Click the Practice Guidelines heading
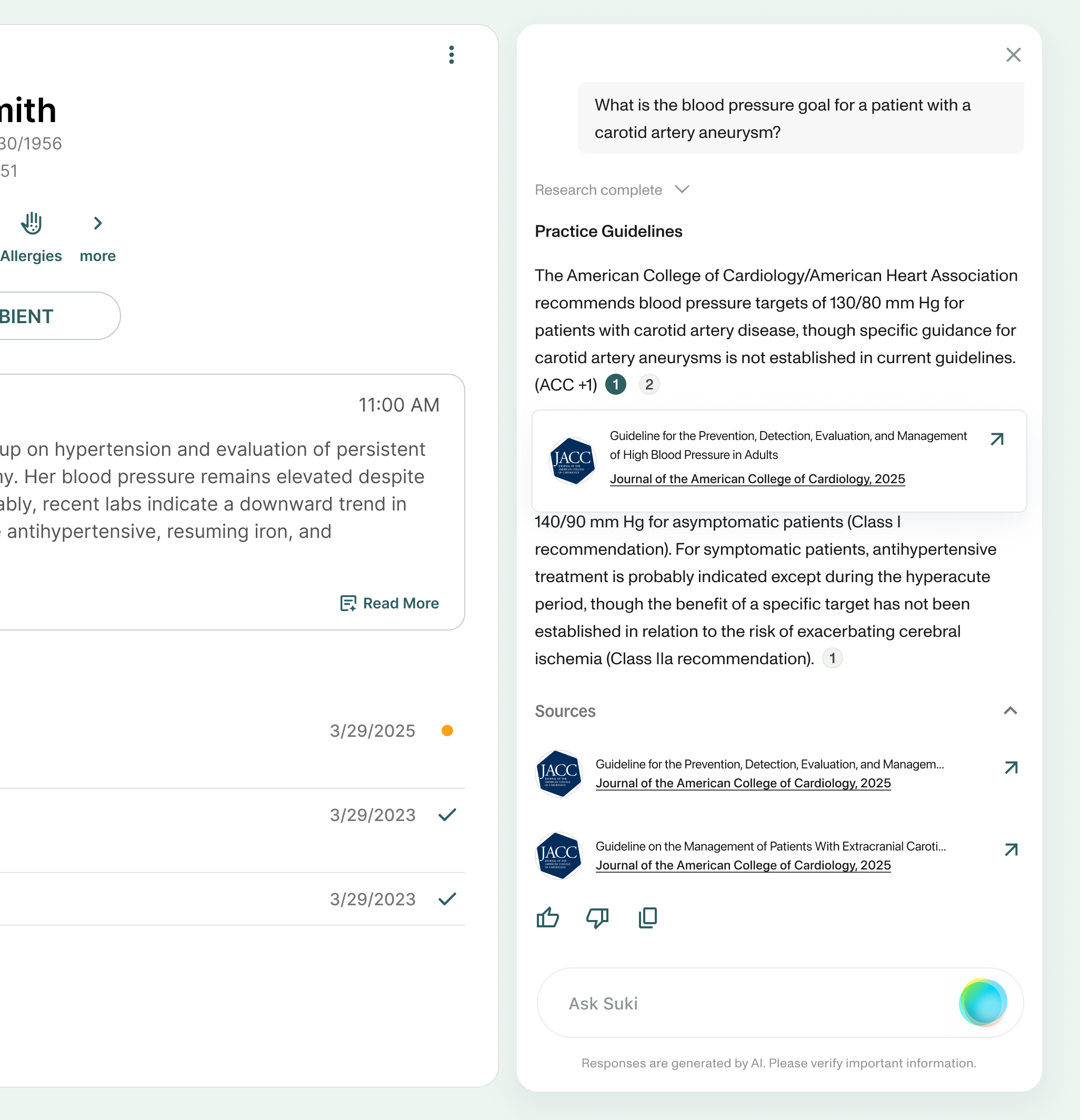1080x1120 pixels. coord(608,232)
